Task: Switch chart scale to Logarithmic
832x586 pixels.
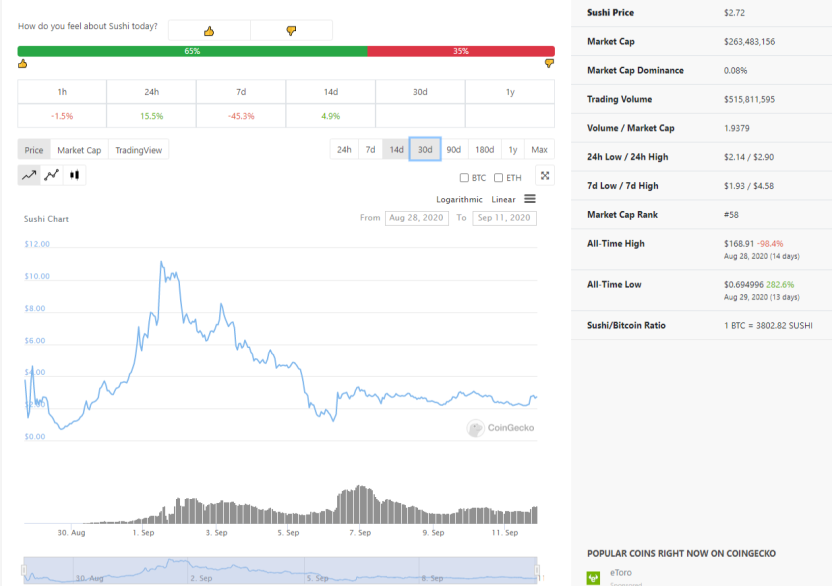Action: point(459,200)
